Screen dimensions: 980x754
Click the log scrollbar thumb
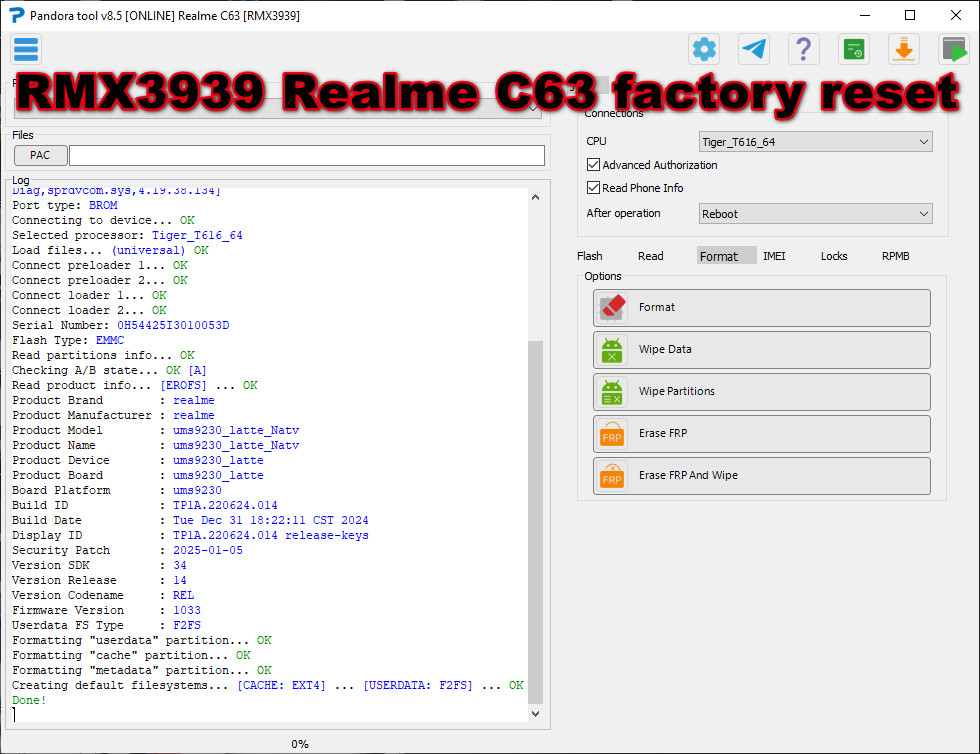tap(535, 522)
